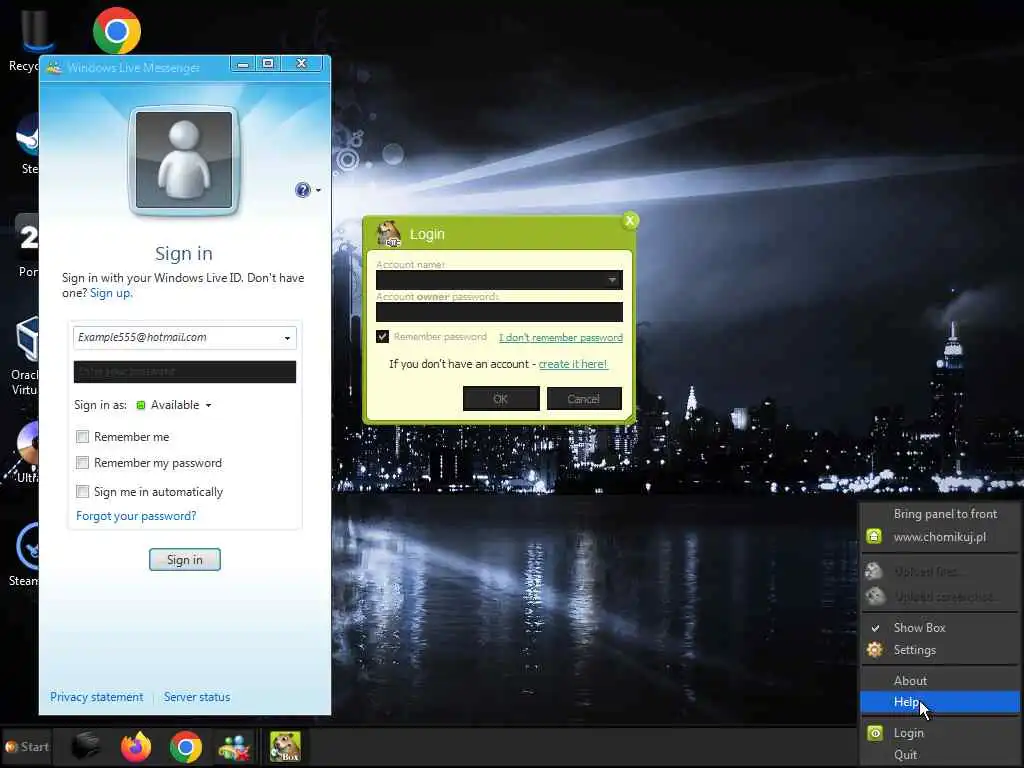The width and height of the screenshot is (1024, 768).
Task: Enable Sign me in automatically checkbox
Action: pyautogui.click(x=82, y=491)
